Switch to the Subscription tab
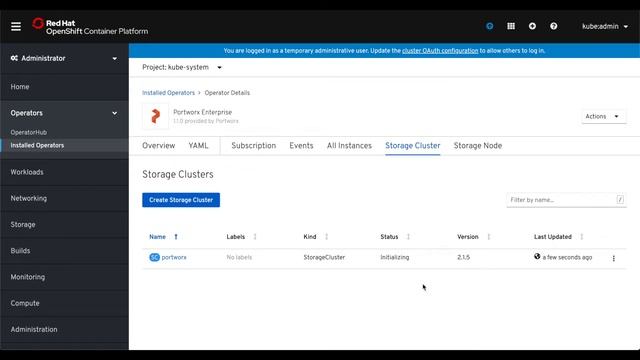Viewport: 640px width, 360px height. click(x=253, y=146)
